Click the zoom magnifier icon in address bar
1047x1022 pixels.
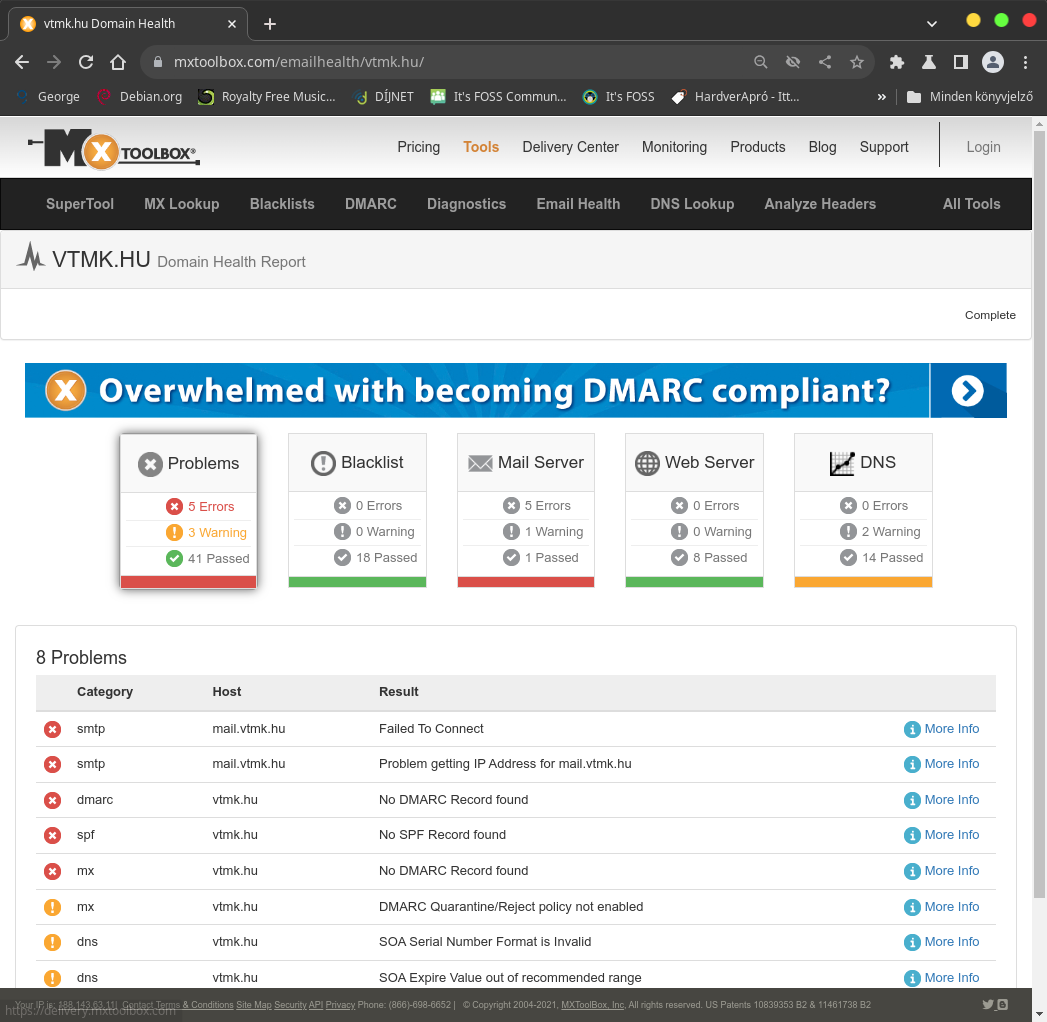pyautogui.click(x=761, y=62)
